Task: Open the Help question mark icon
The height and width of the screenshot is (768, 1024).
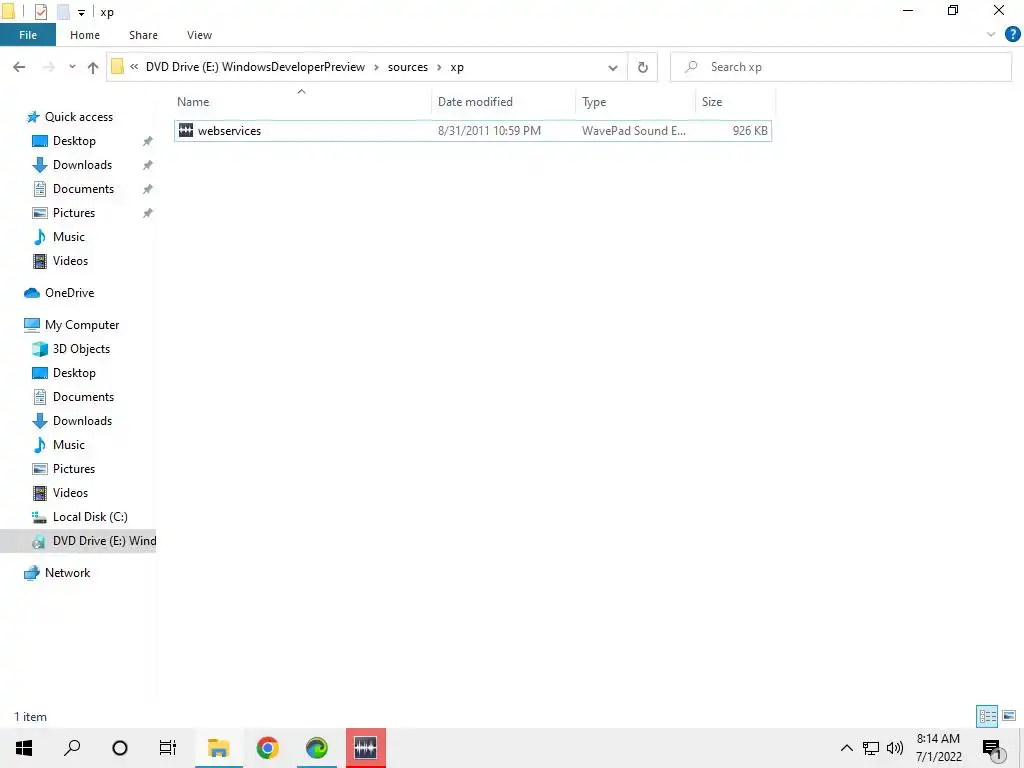Action: [x=1012, y=35]
